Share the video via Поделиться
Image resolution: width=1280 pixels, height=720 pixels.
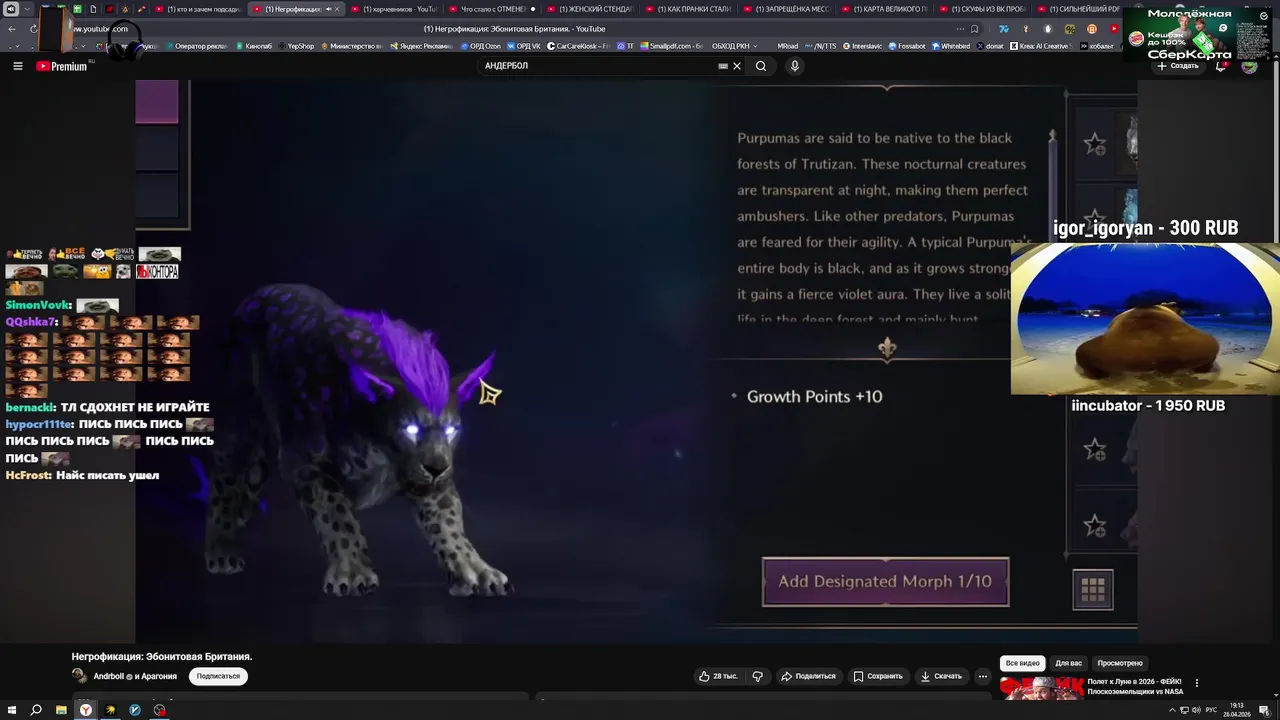click(x=808, y=676)
